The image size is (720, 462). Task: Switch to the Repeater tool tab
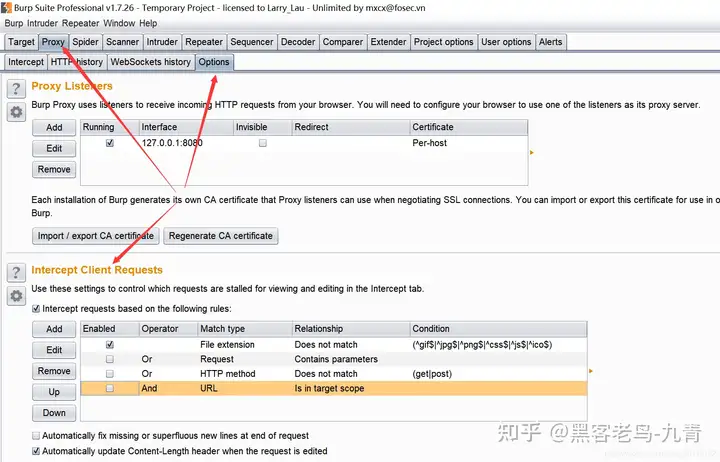click(204, 42)
